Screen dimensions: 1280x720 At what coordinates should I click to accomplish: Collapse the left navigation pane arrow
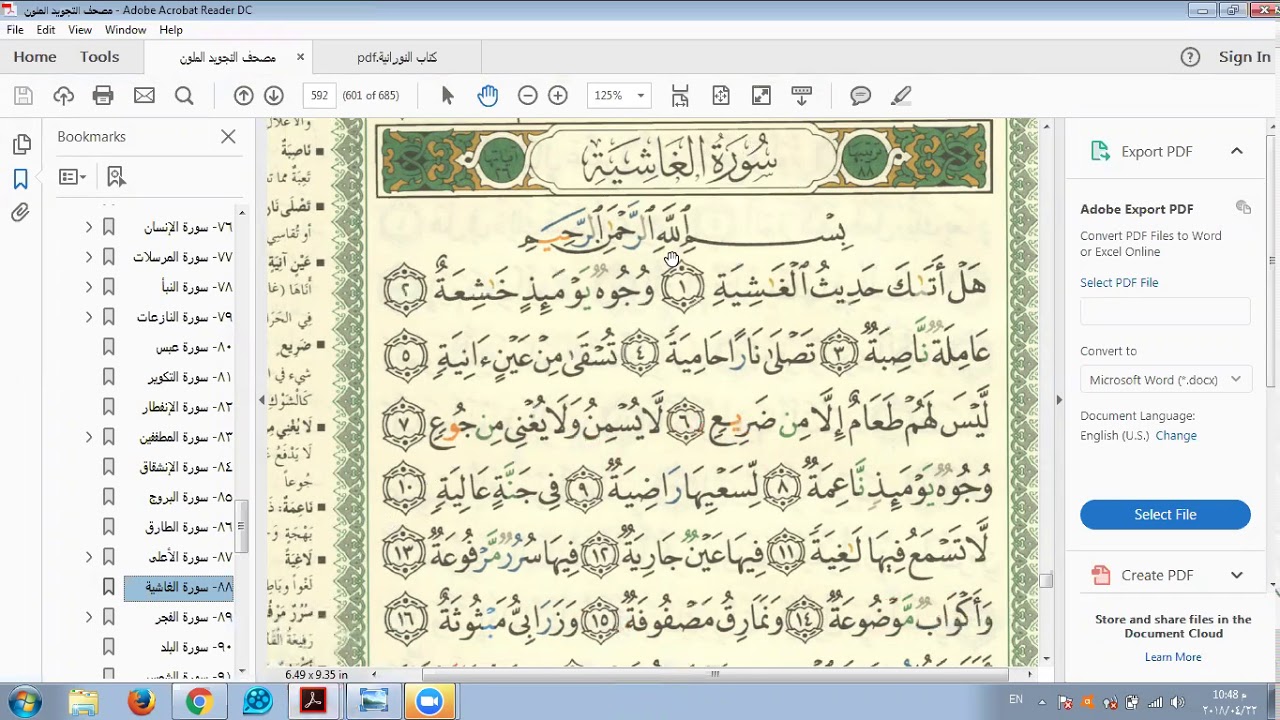[x=262, y=400]
